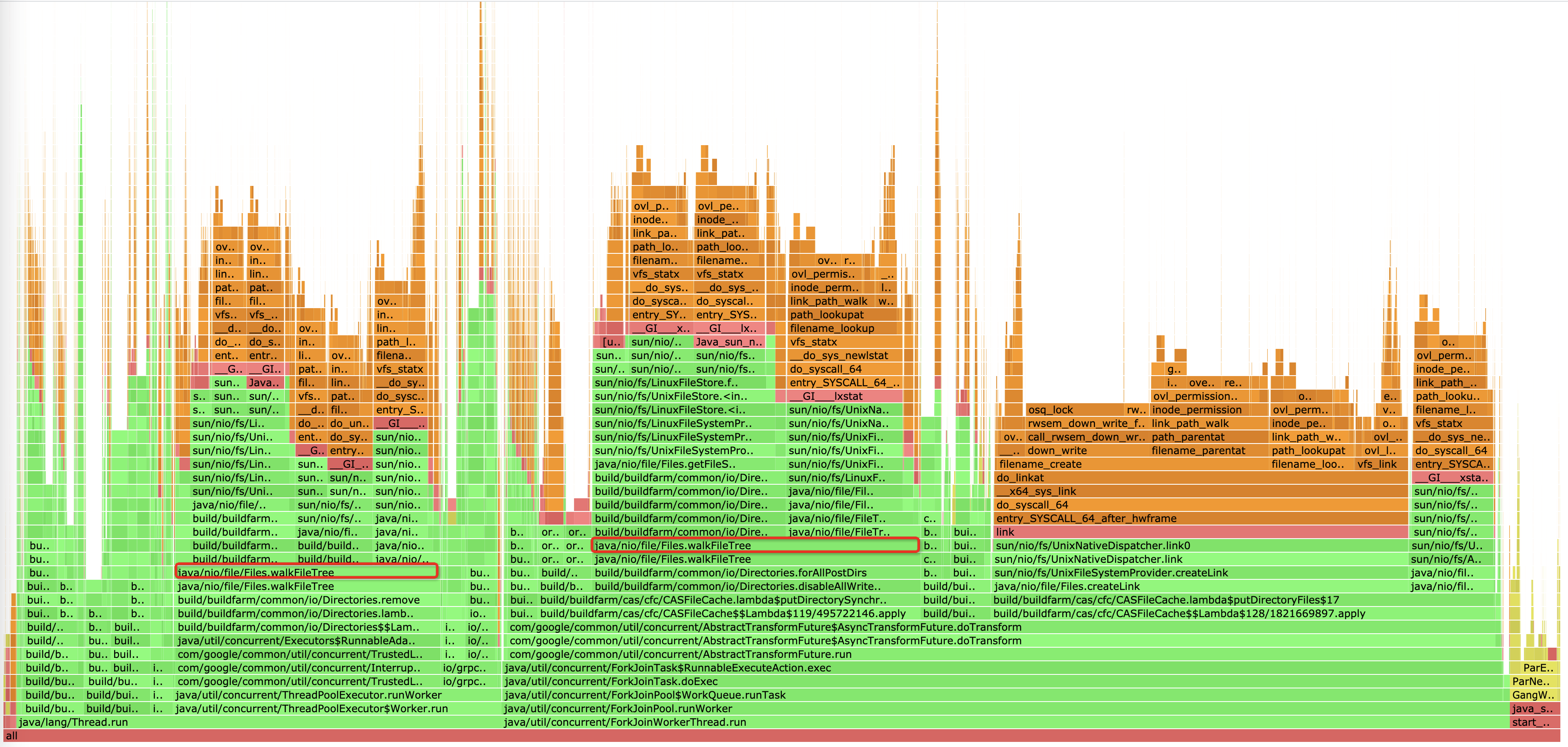Select the red 'link' native frame
The height and width of the screenshot is (747, 1568).
tap(1199, 532)
